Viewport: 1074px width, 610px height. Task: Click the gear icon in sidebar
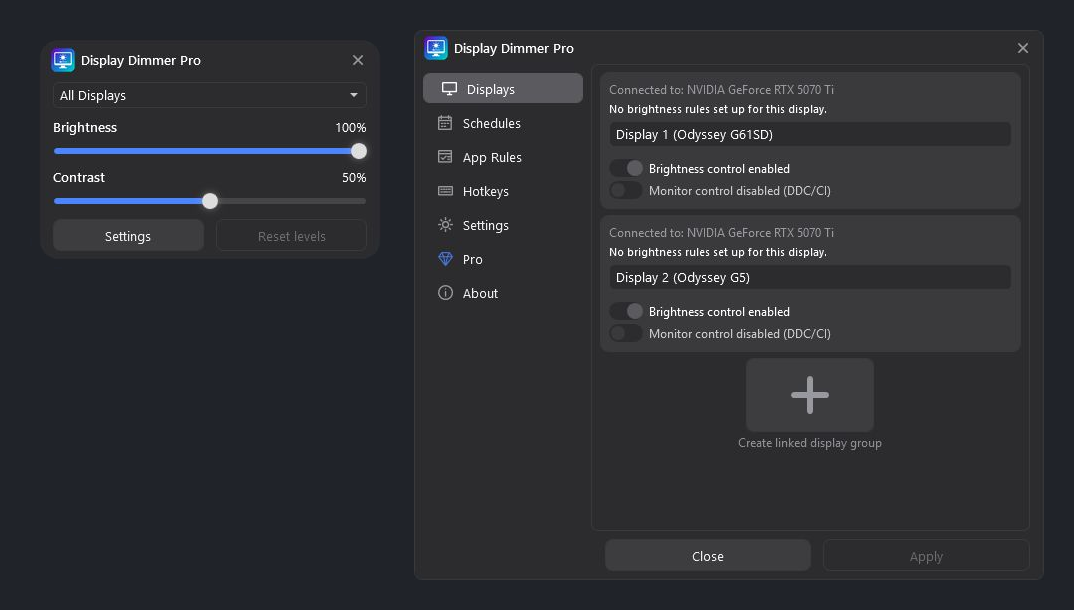(445, 225)
